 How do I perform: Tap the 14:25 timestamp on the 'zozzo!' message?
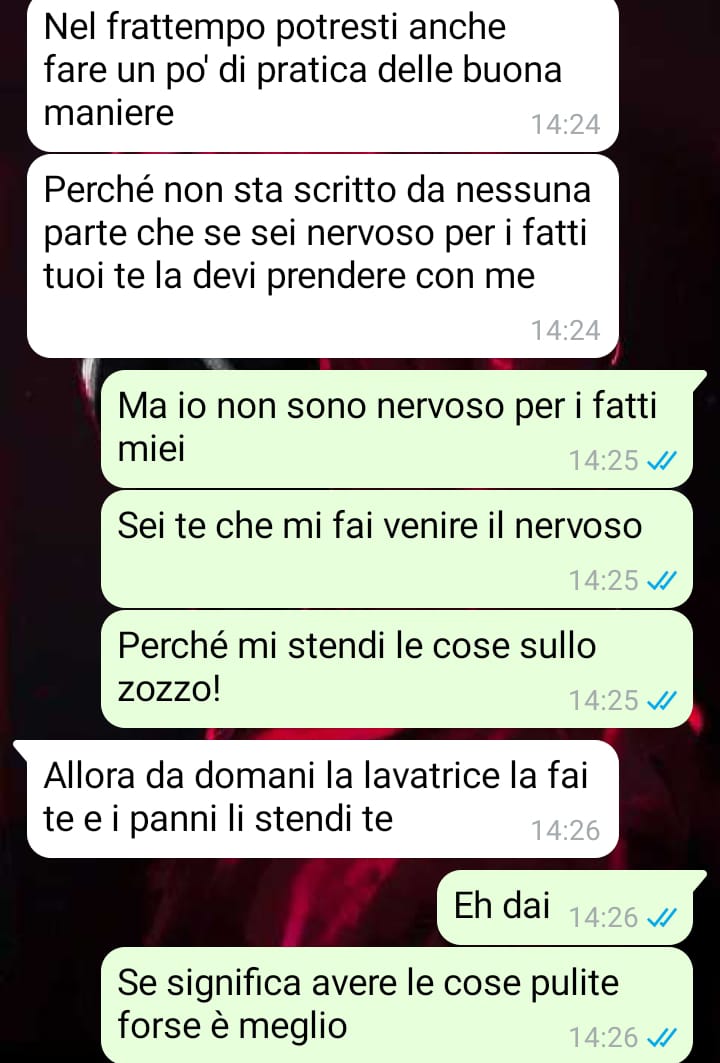603,700
